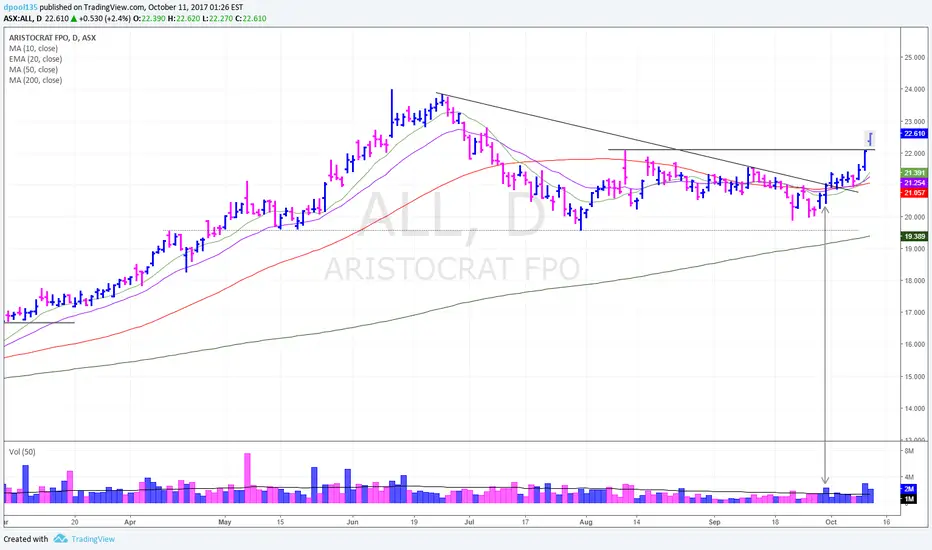Click the ASX:ALL, D symbol text
Image resolution: width=932 pixels, height=550 pixels.
coord(23,18)
